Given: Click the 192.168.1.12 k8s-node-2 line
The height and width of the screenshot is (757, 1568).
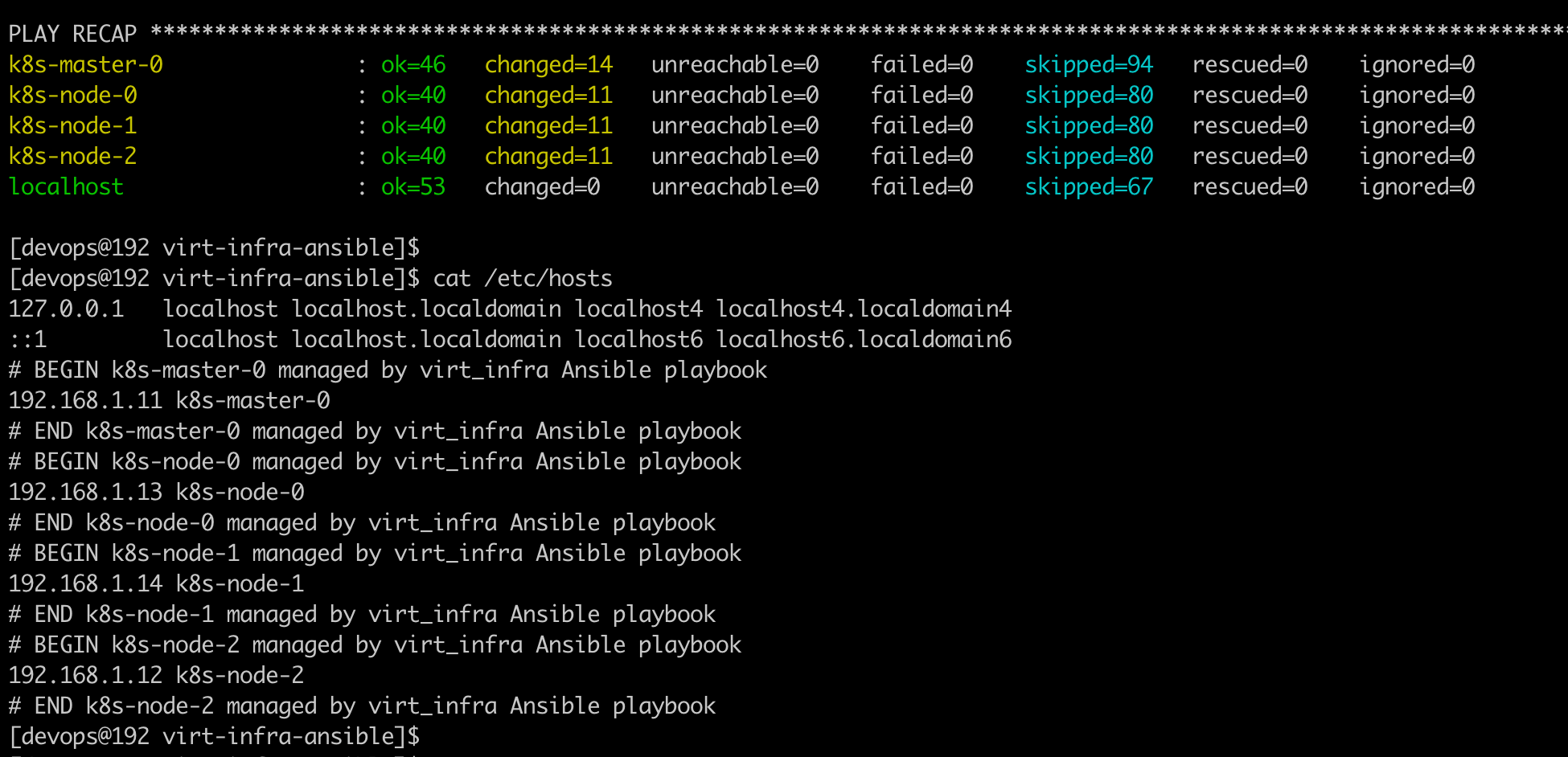Looking at the screenshot, I should tap(157, 675).
